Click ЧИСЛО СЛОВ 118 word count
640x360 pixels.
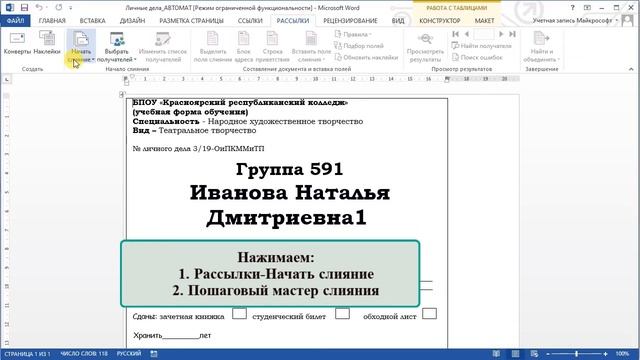click(x=84, y=354)
